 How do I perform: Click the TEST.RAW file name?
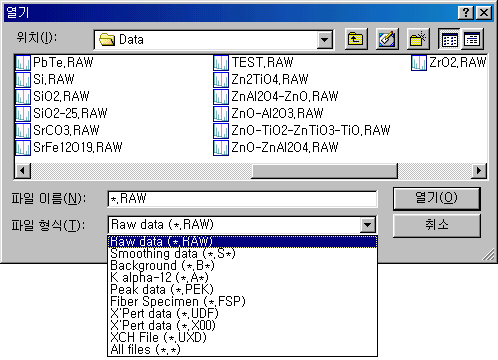pos(262,63)
